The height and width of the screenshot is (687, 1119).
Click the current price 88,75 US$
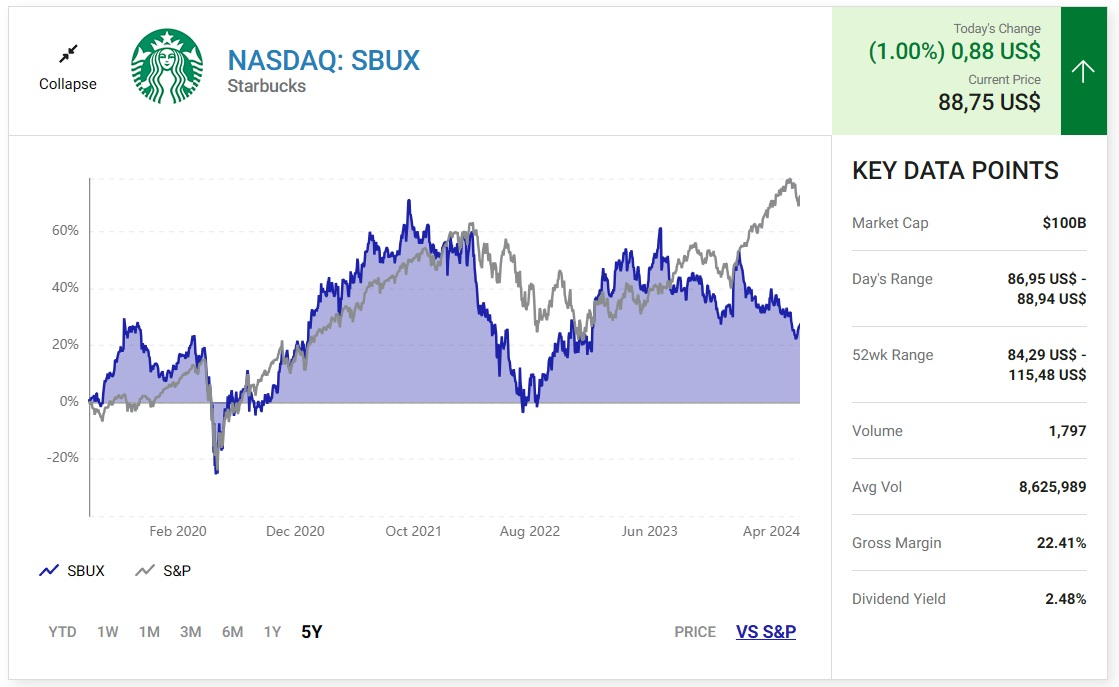click(989, 102)
